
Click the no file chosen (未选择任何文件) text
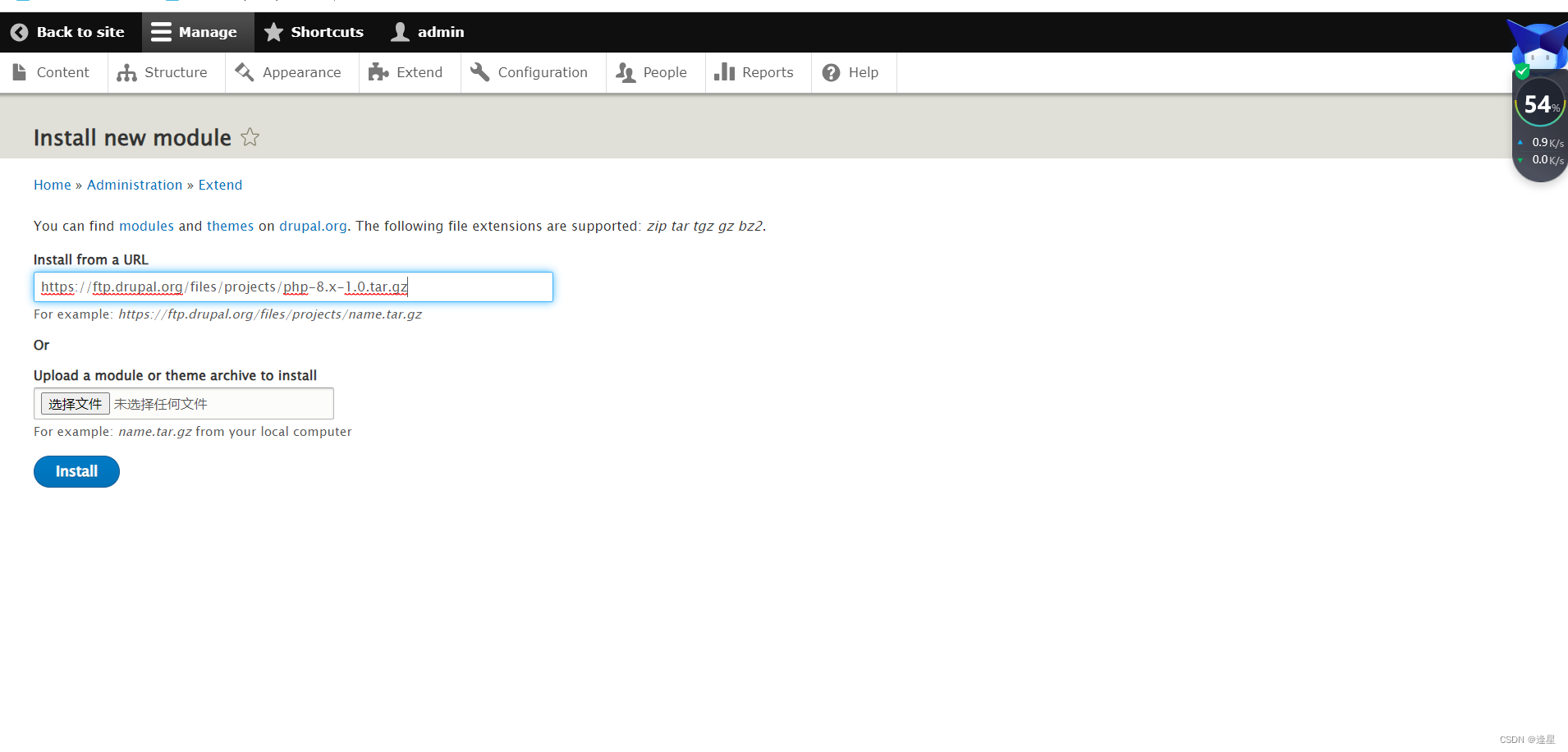161,404
